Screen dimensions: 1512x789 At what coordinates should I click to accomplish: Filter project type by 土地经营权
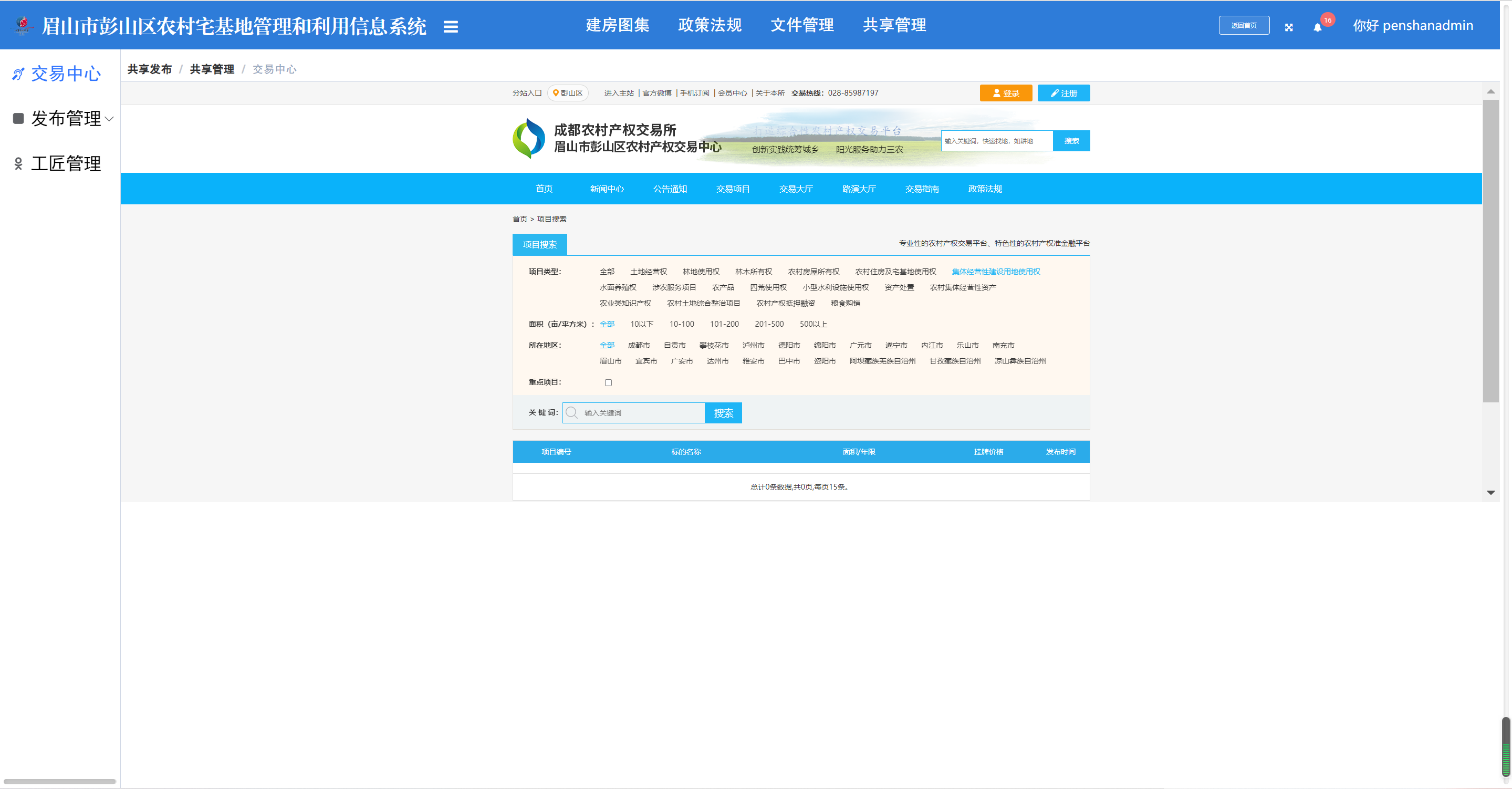[x=648, y=272]
